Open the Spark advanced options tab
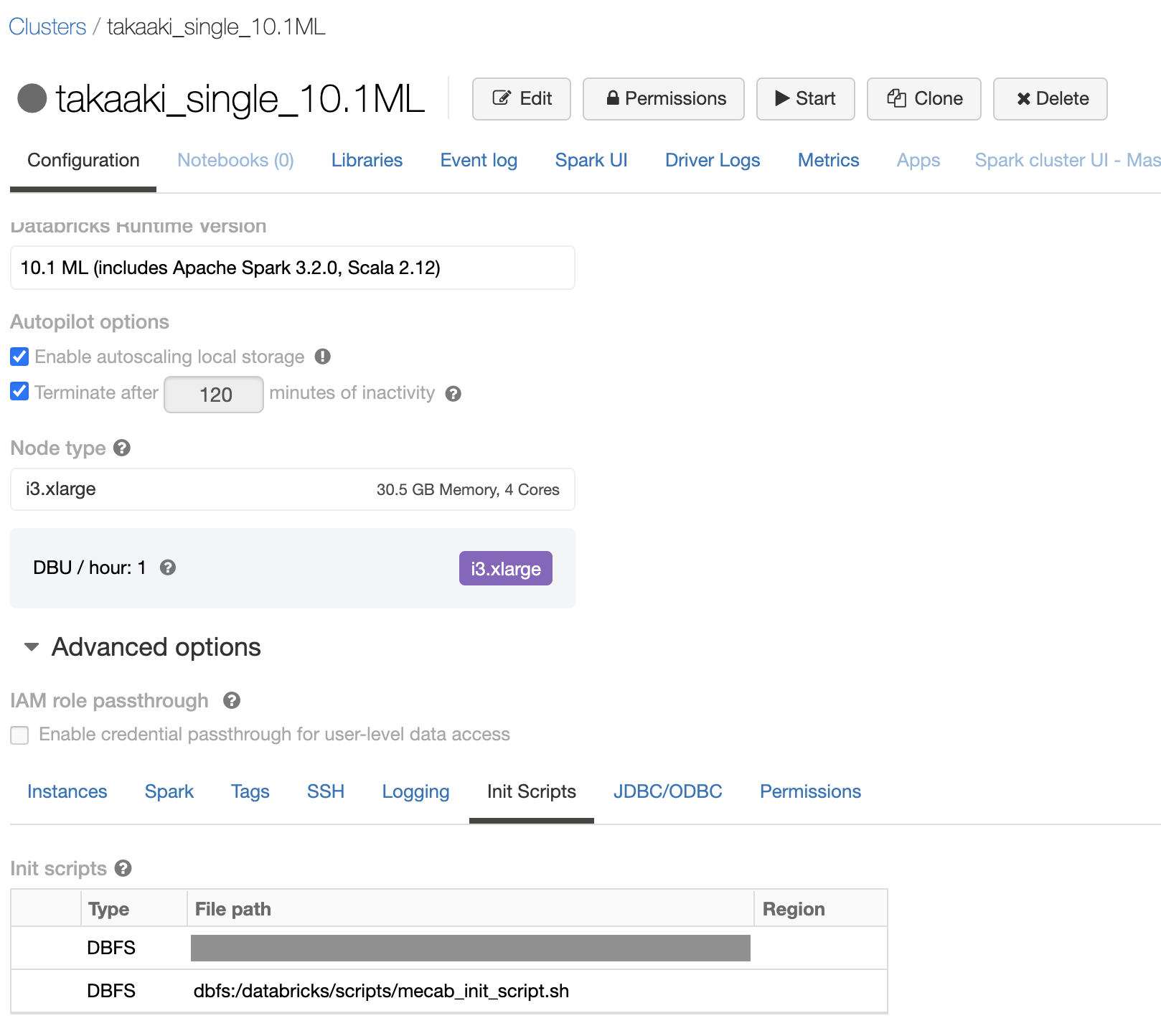 click(x=169, y=791)
